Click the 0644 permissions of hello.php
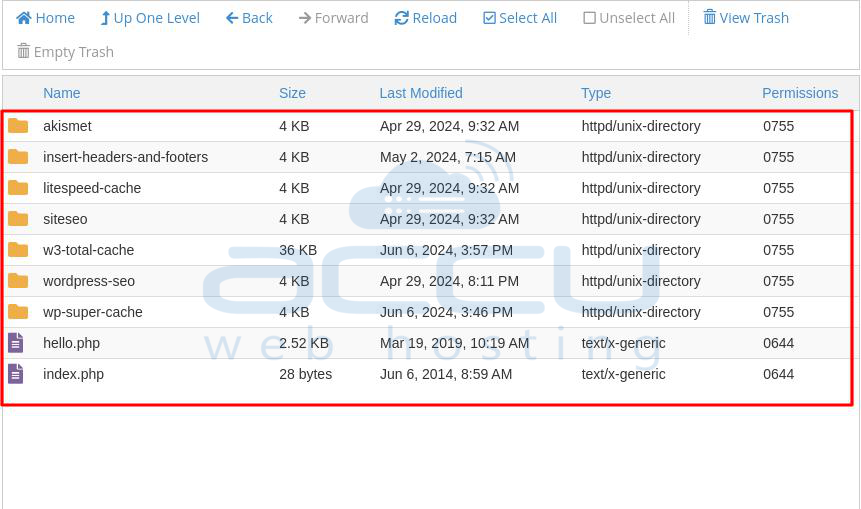The image size is (861, 509). (779, 343)
